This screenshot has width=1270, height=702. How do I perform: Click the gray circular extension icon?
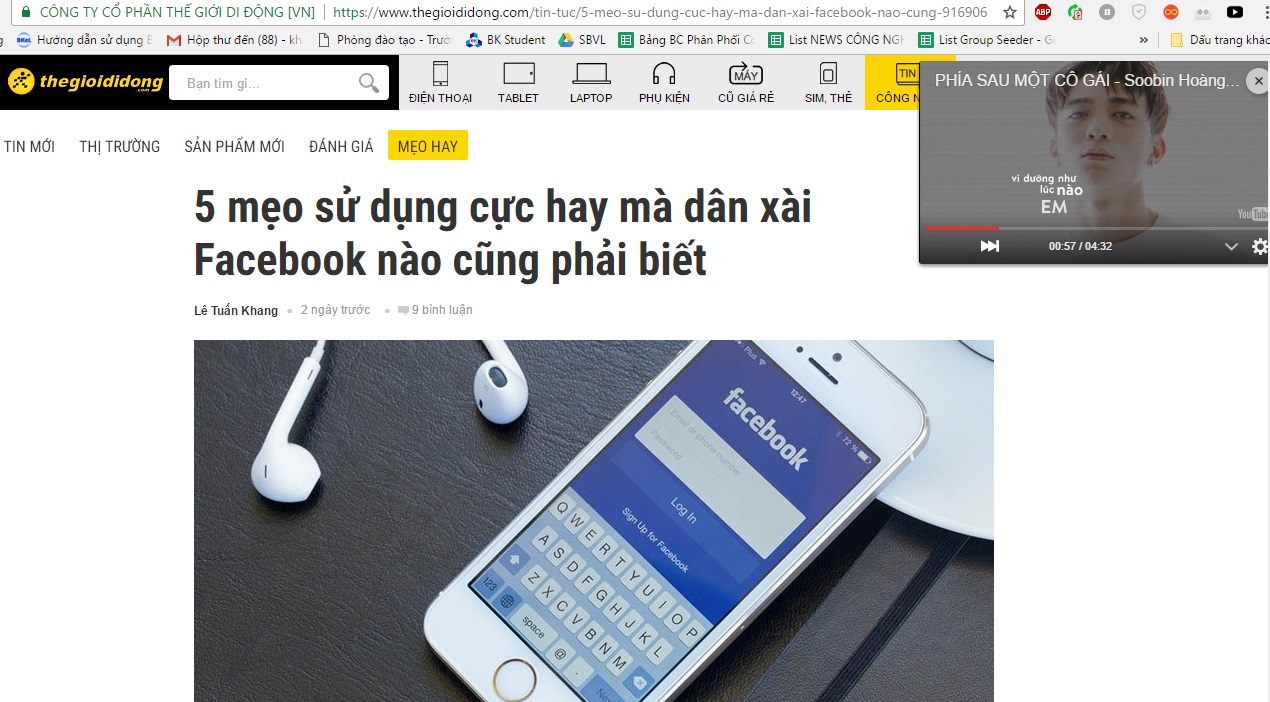[1107, 13]
